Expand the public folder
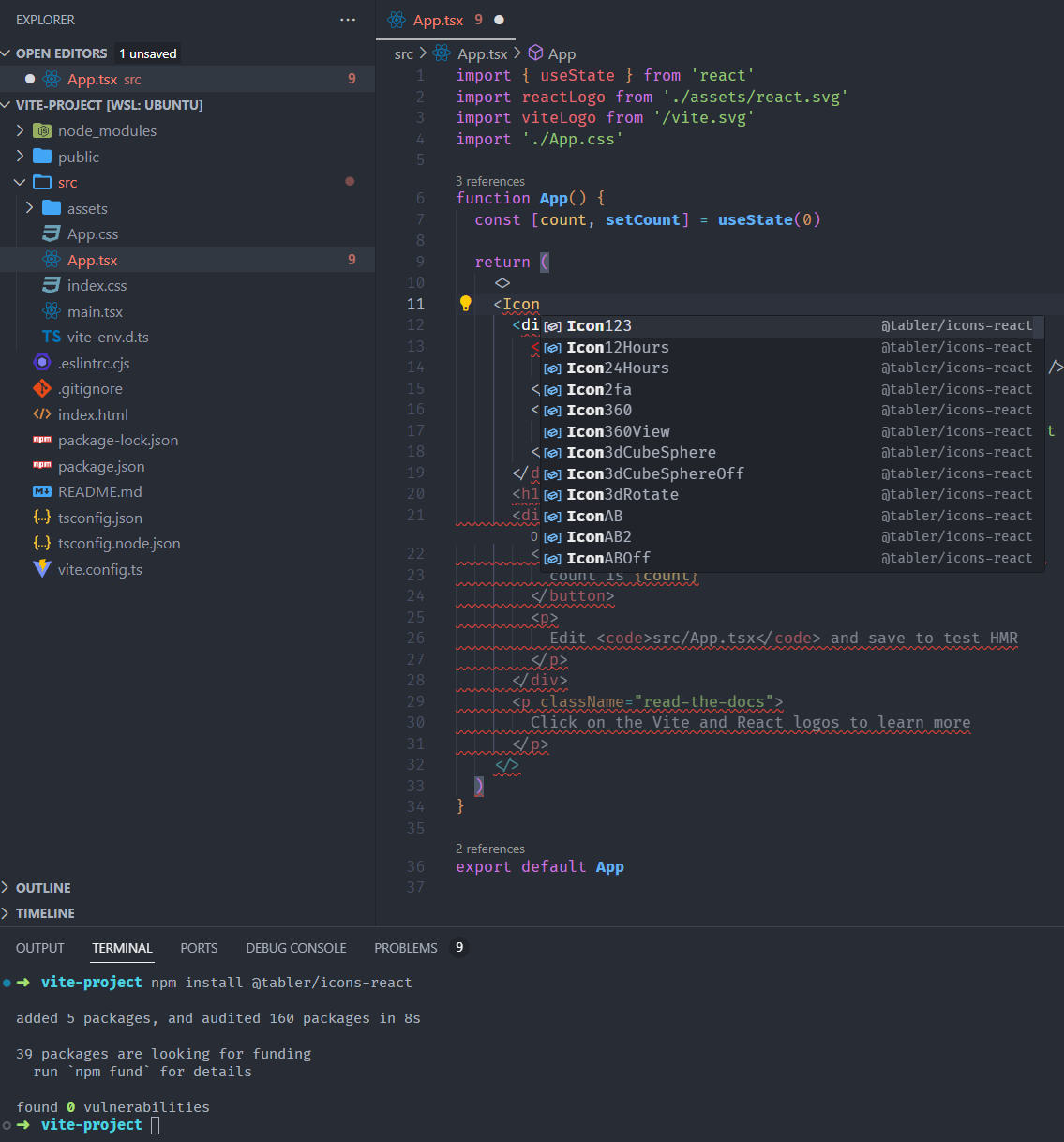Viewport: 1064px width, 1142px height. (21, 156)
